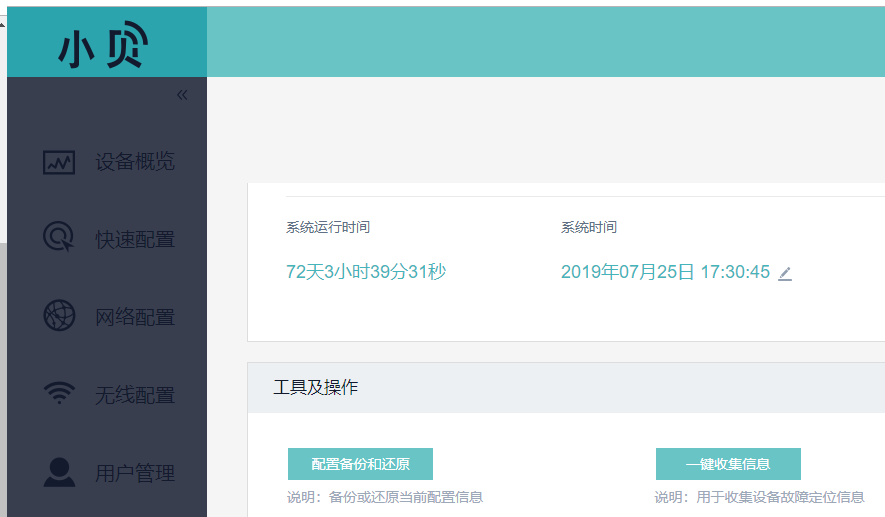This screenshot has width=885, height=517.
Task: Click 系统时间 label
Action: tap(589, 227)
